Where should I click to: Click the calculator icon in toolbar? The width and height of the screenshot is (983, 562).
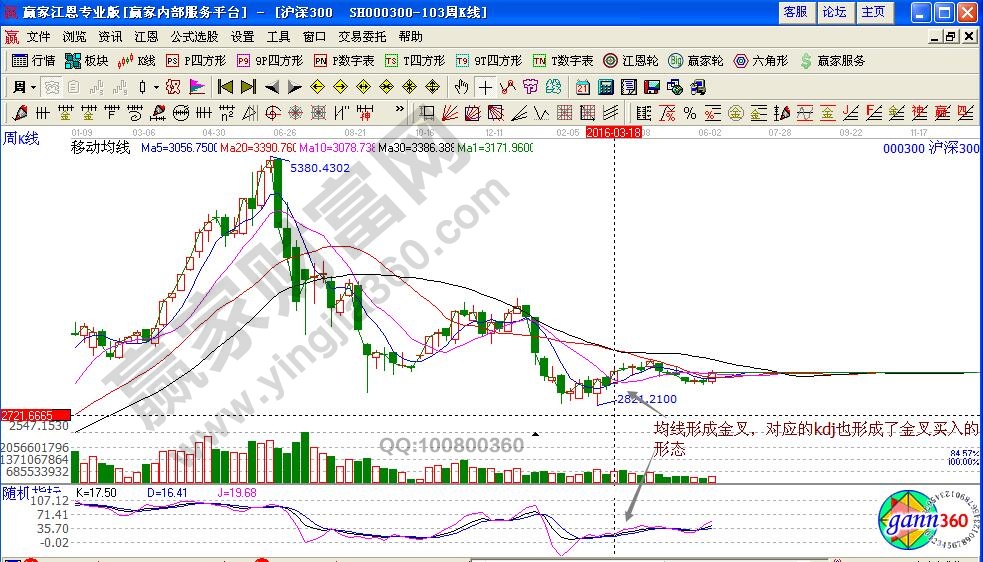(605, 87)
